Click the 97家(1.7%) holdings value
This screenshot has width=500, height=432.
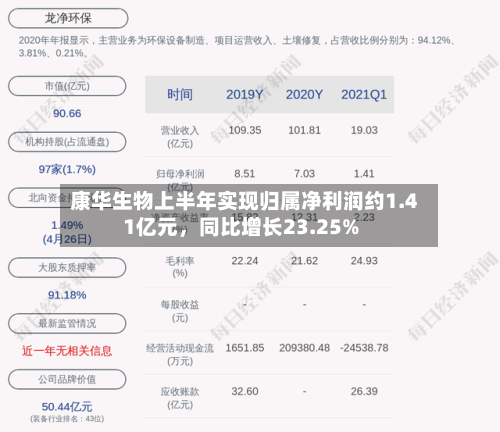pos(67,169)
